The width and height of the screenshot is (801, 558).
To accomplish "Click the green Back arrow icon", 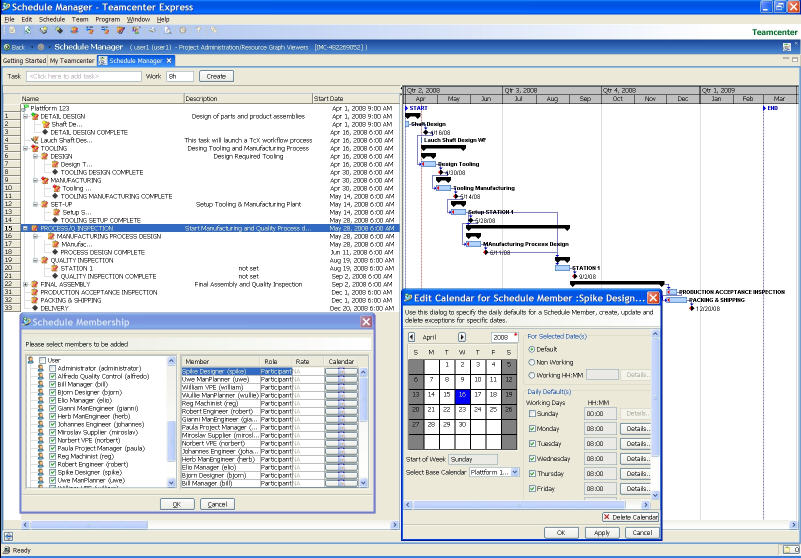I will pos(7,47).
